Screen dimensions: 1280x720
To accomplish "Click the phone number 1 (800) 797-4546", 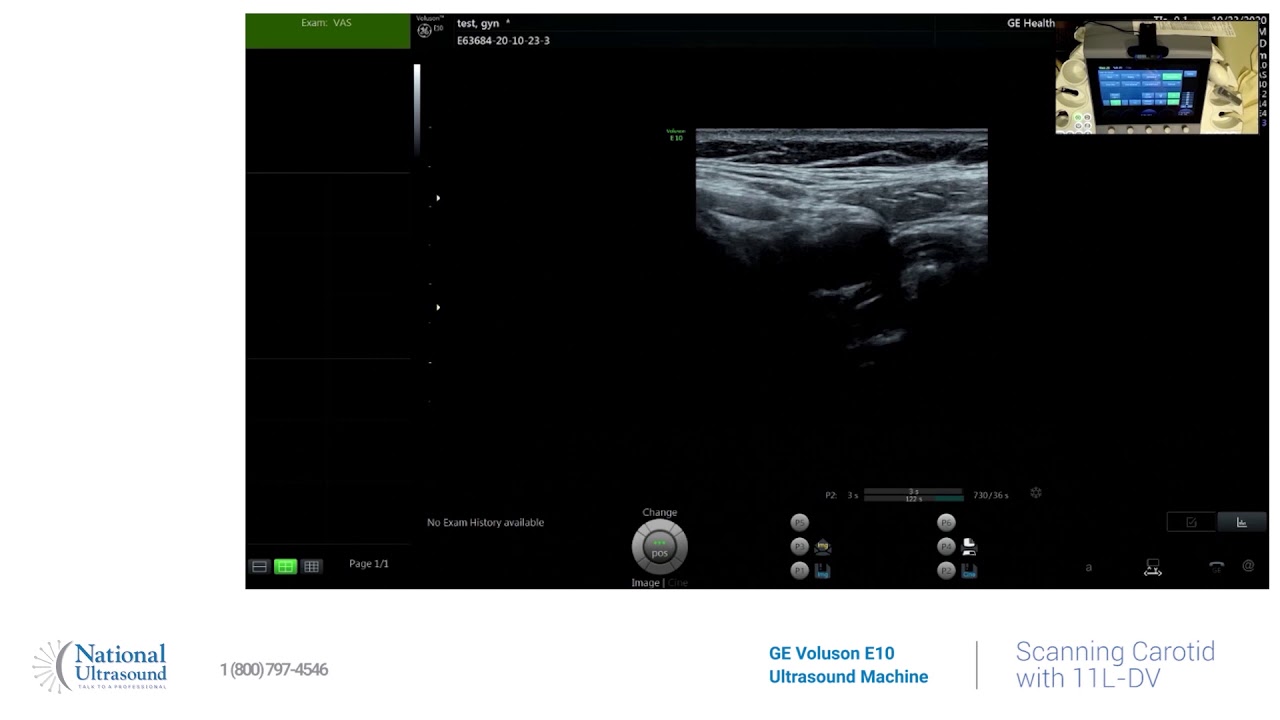I will 274,669.
